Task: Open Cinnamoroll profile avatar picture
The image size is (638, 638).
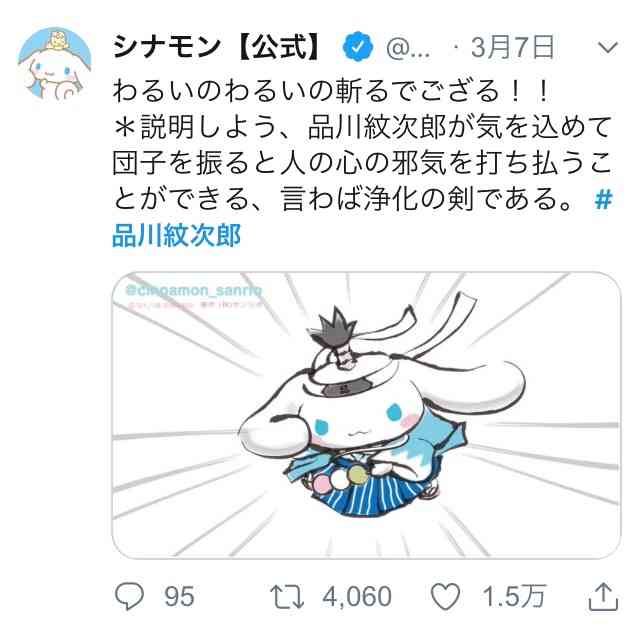Action: [55, 63]
